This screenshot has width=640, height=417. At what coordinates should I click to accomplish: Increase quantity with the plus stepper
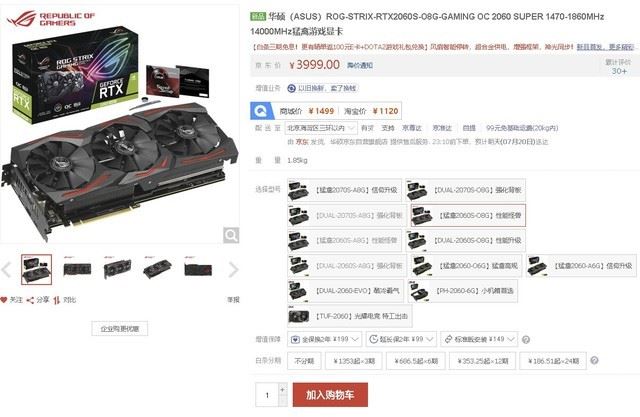tap(282, 389)
